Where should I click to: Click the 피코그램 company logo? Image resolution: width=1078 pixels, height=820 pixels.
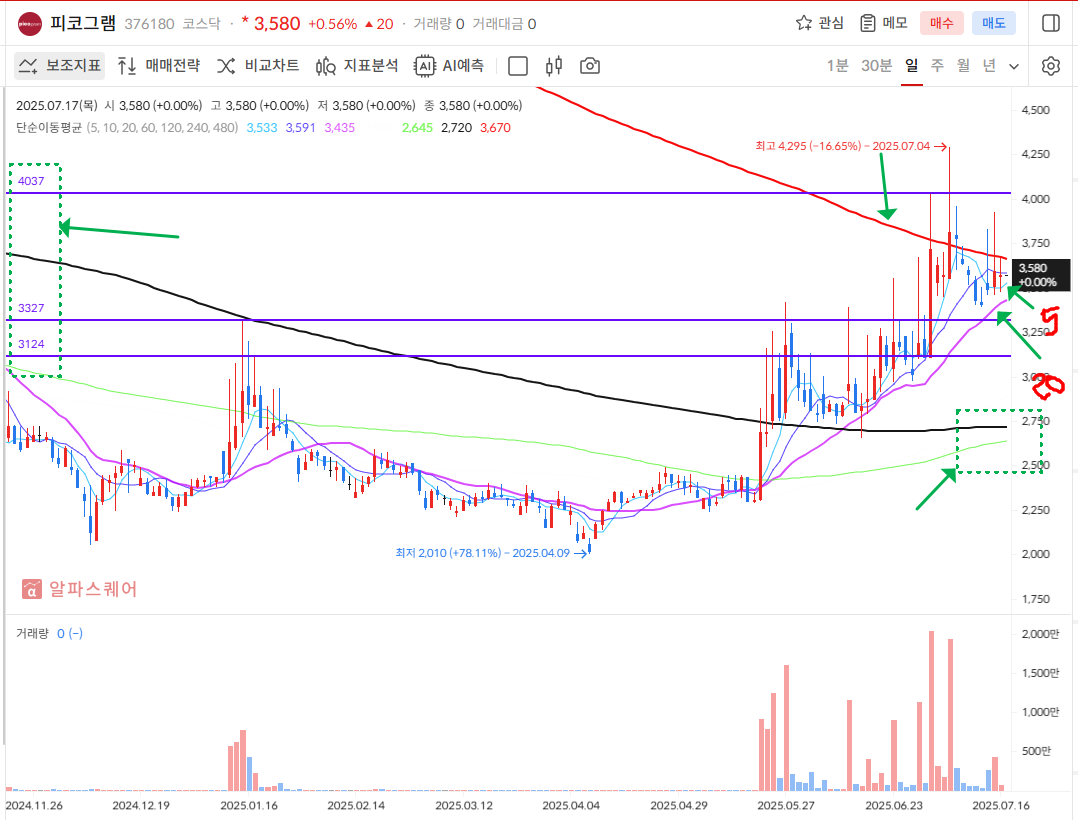28,23
